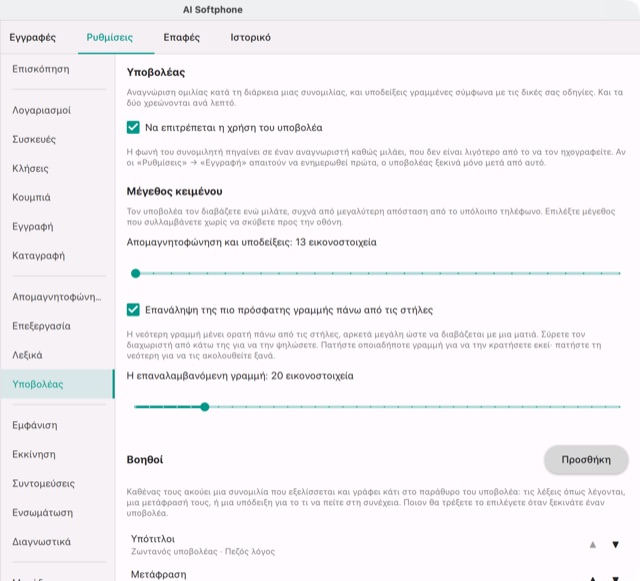Select the Υπότιτλοι assistant row
This screenshot has height=581, width=640.
pos(377,545)
